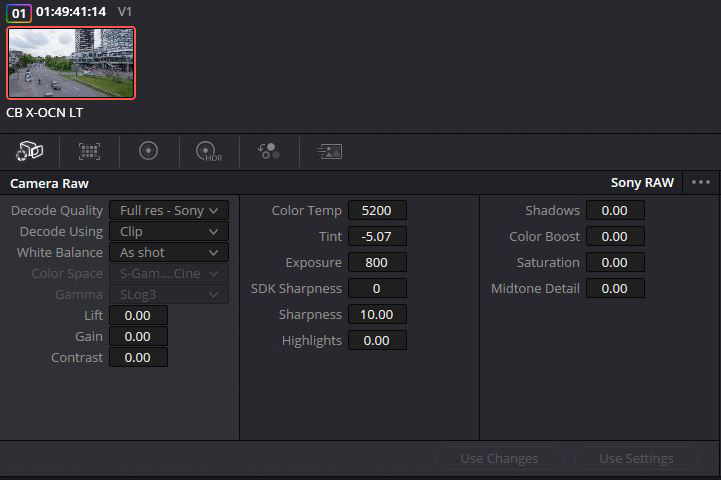This screenshot has width=721, height=480.
Task: Open the Motion Effects palette icon
Action: [329, 151]
